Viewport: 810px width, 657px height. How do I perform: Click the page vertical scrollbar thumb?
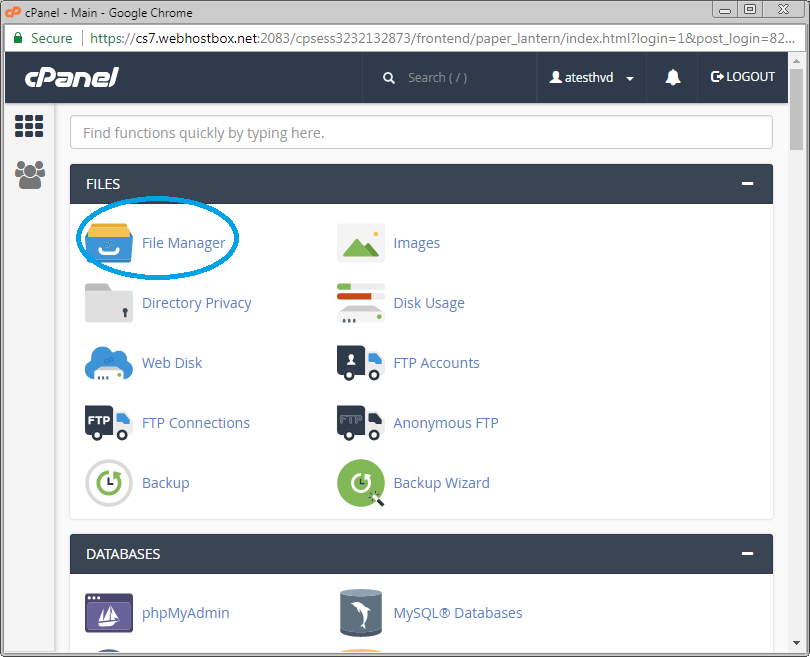click(796, 110)
